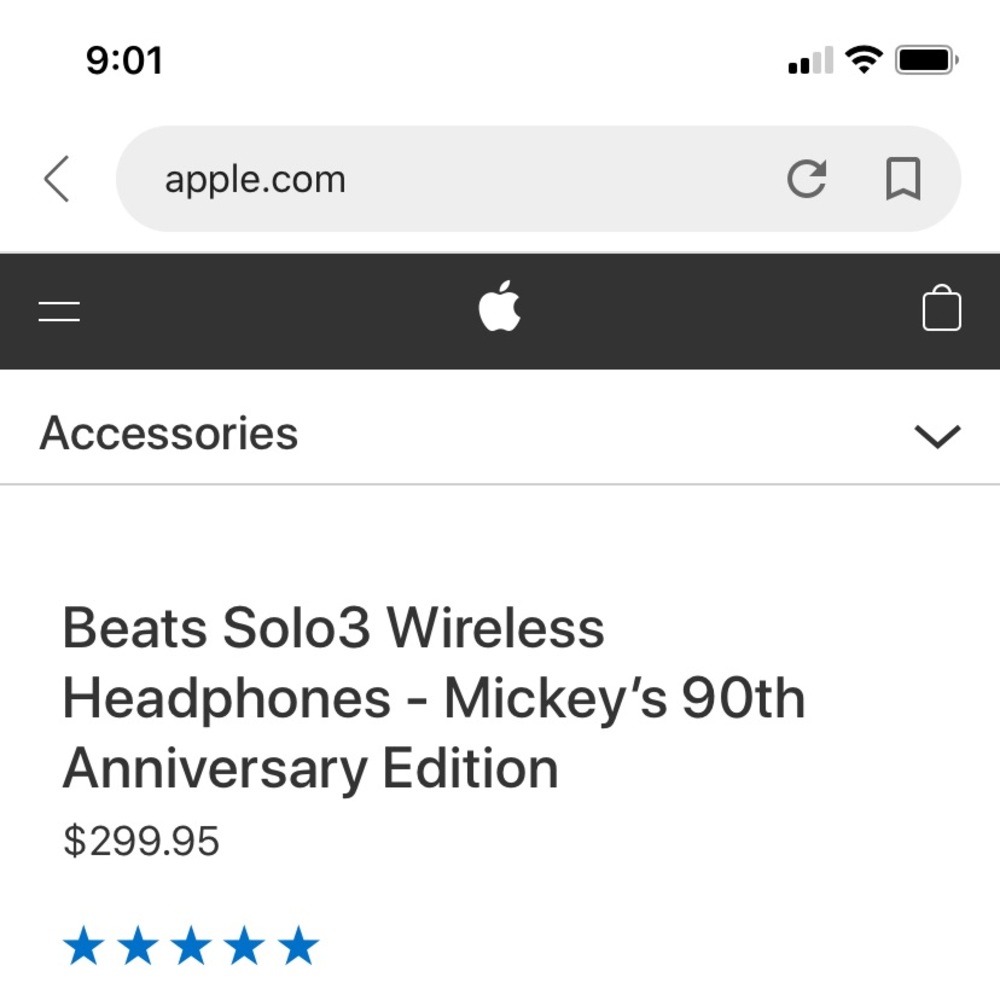Reload the apple.com page
The height and width of the screenshot is (1000, 1000).
coord(806,180)
